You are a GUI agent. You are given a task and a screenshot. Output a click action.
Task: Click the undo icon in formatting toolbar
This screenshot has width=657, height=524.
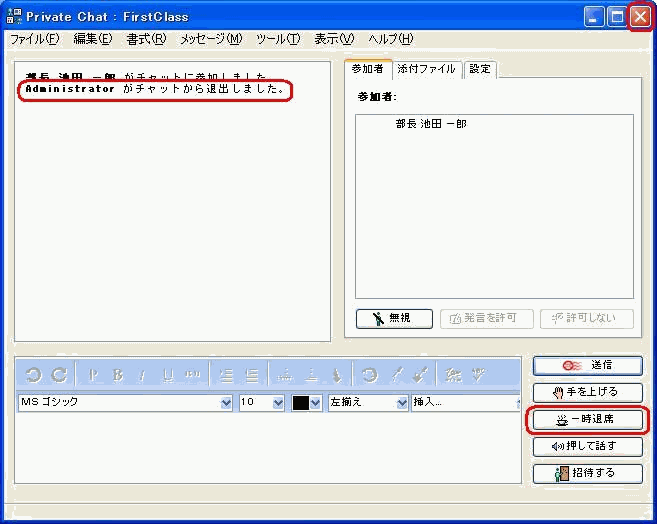click(x=33, y=375)
